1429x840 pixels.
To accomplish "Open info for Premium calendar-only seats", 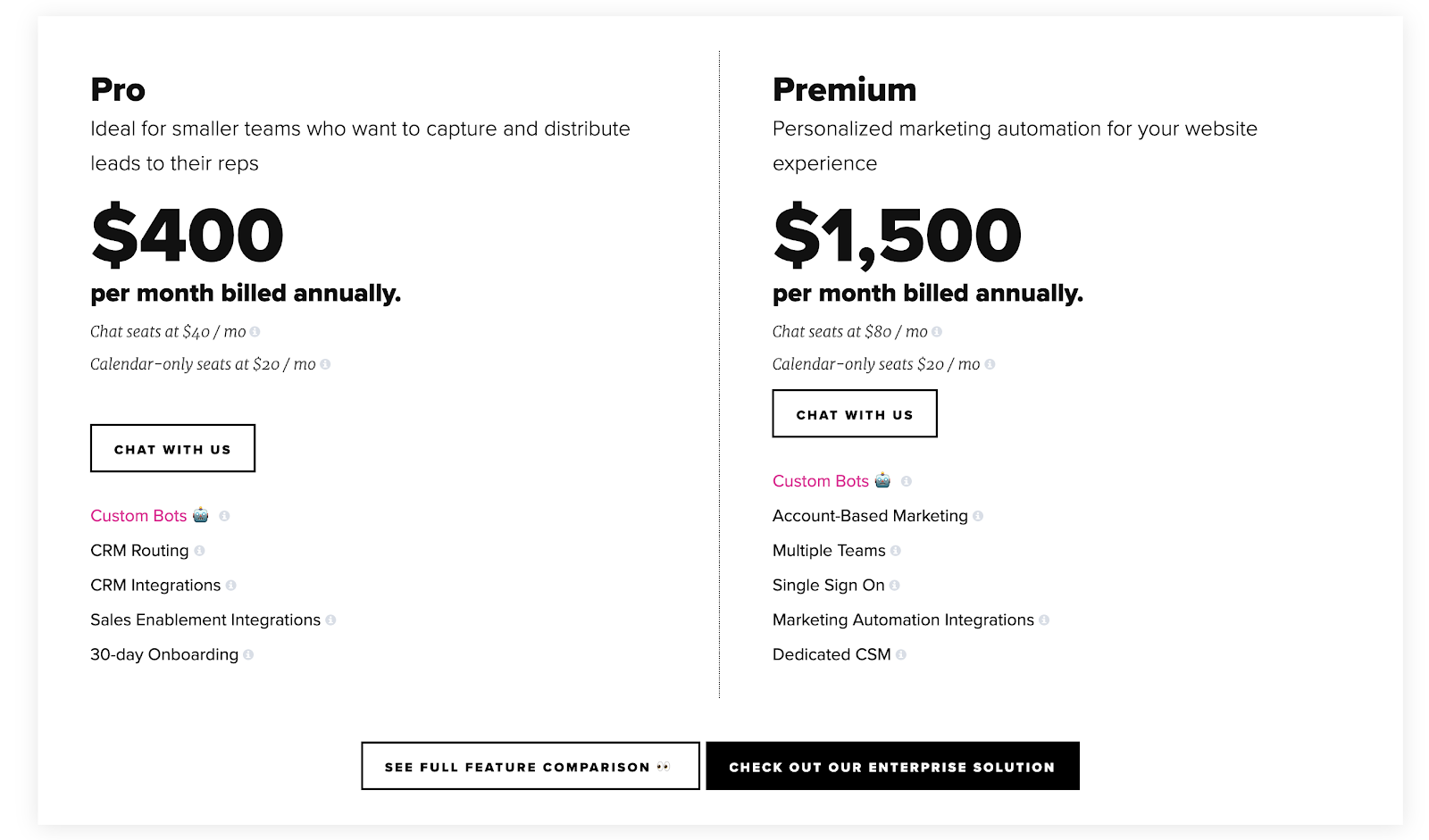I will 990,364.
